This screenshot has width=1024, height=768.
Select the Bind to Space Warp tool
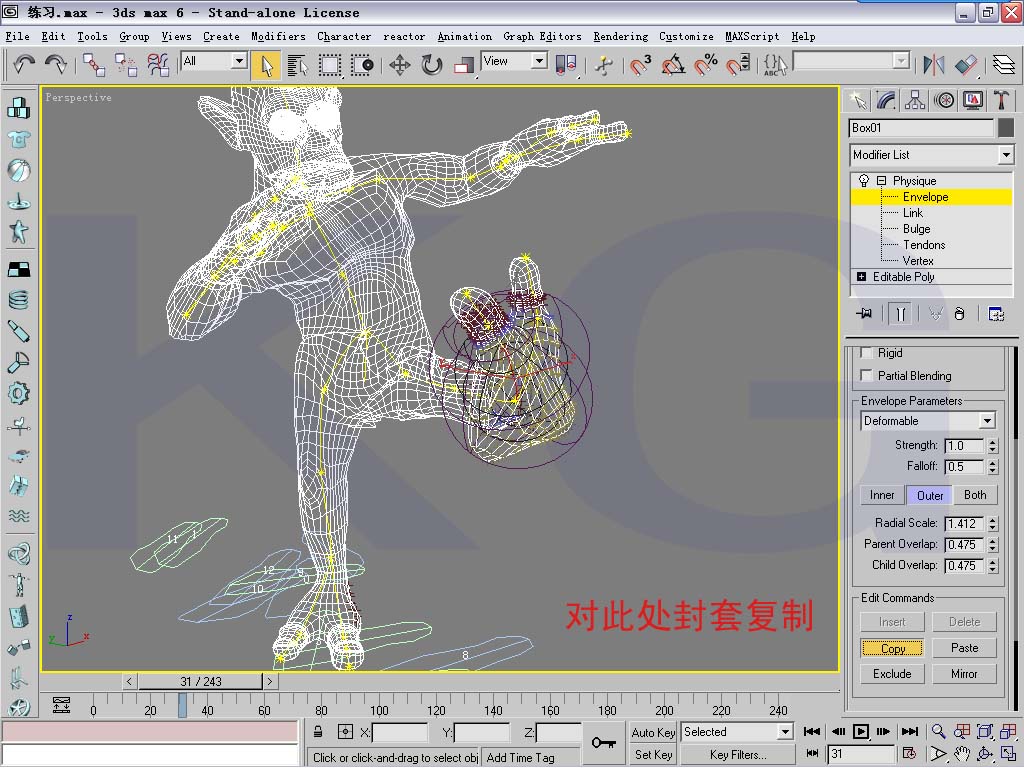(x=157, y=65)
